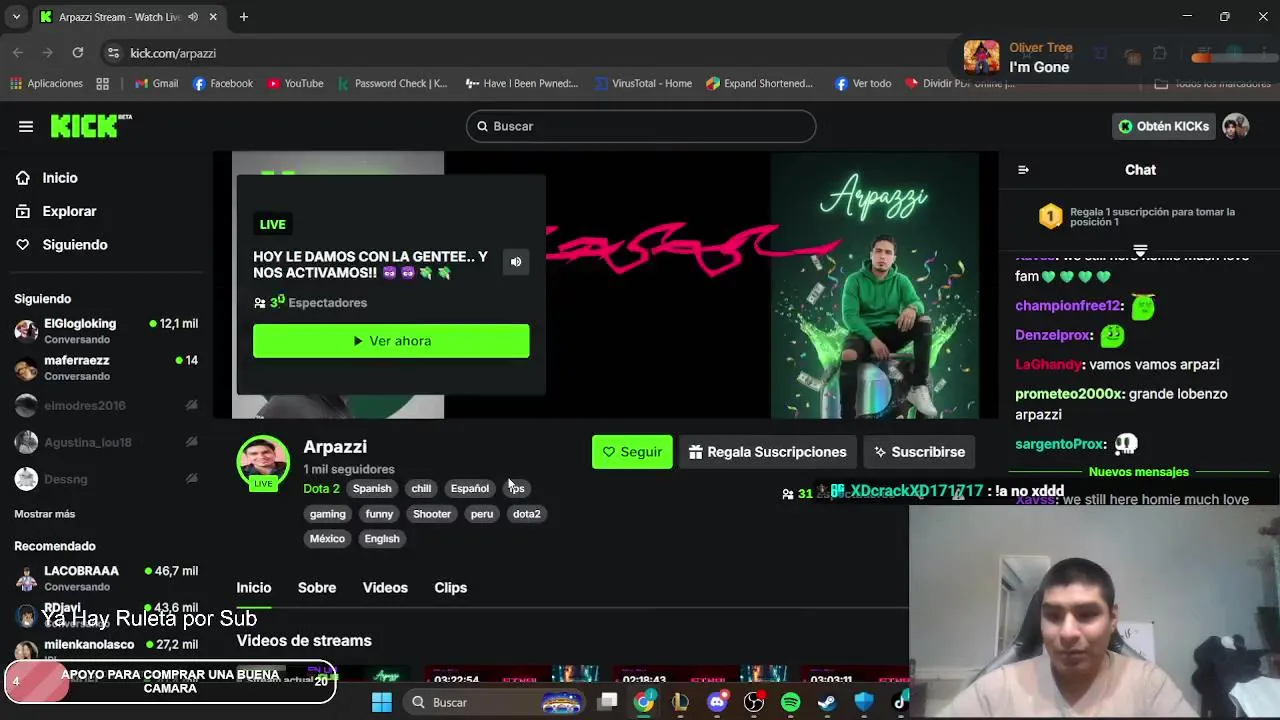Switch to the Inicio channel tab

[x=254, y=588]
